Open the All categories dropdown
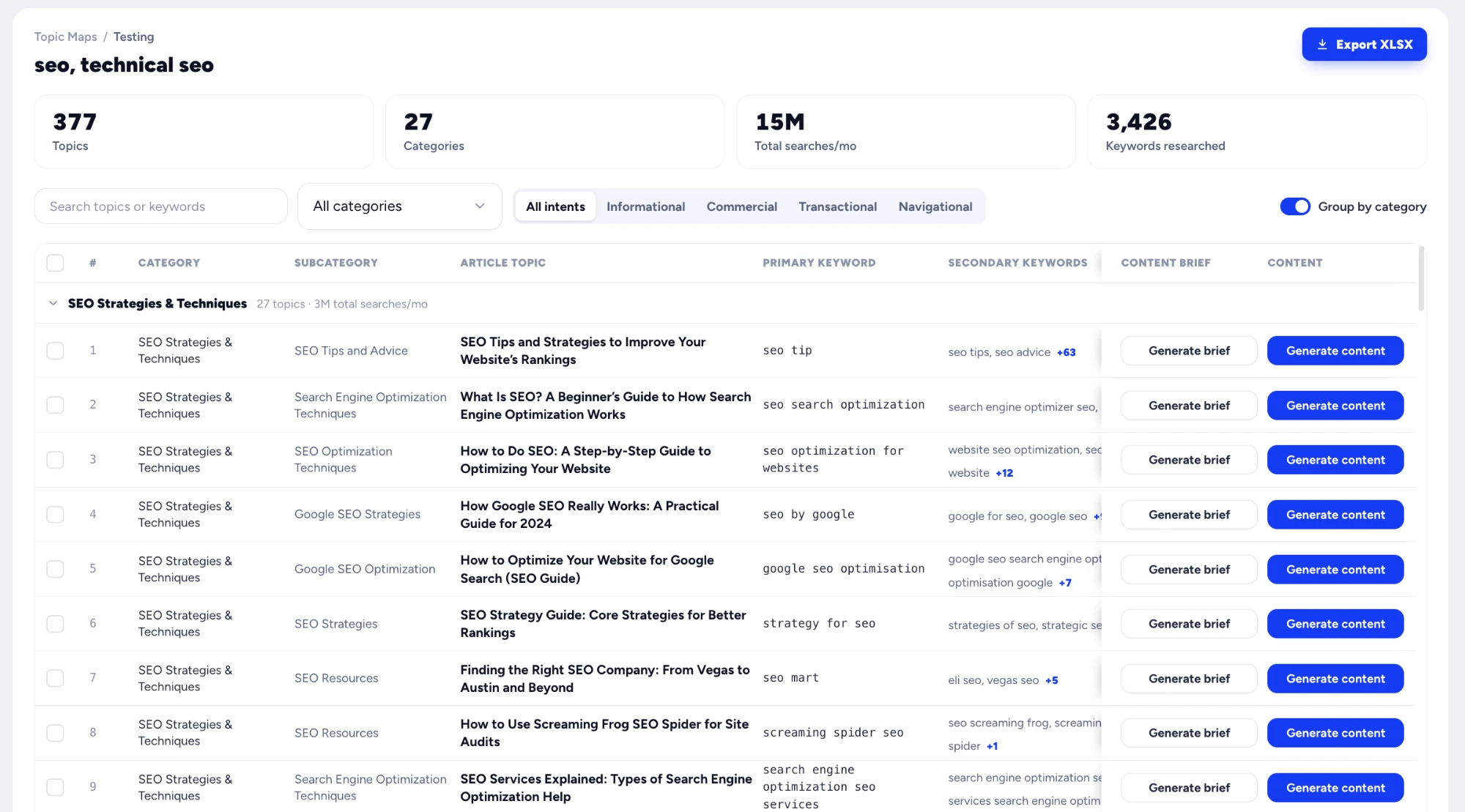Viewport: 1465px width, 812px height. tap(399, 206)
